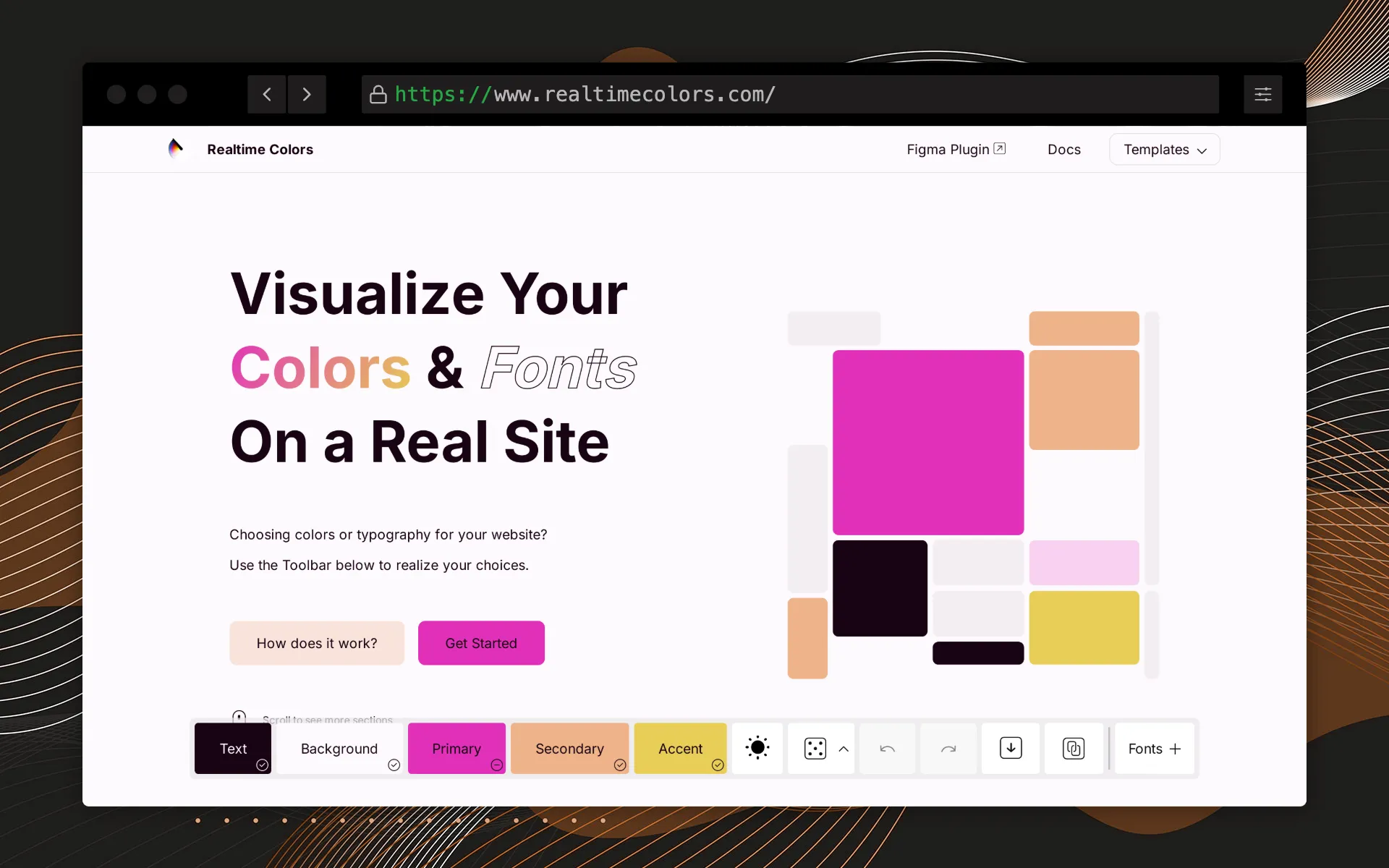
Task: Select the Figma Plugin tab
Action: (955, 149)
